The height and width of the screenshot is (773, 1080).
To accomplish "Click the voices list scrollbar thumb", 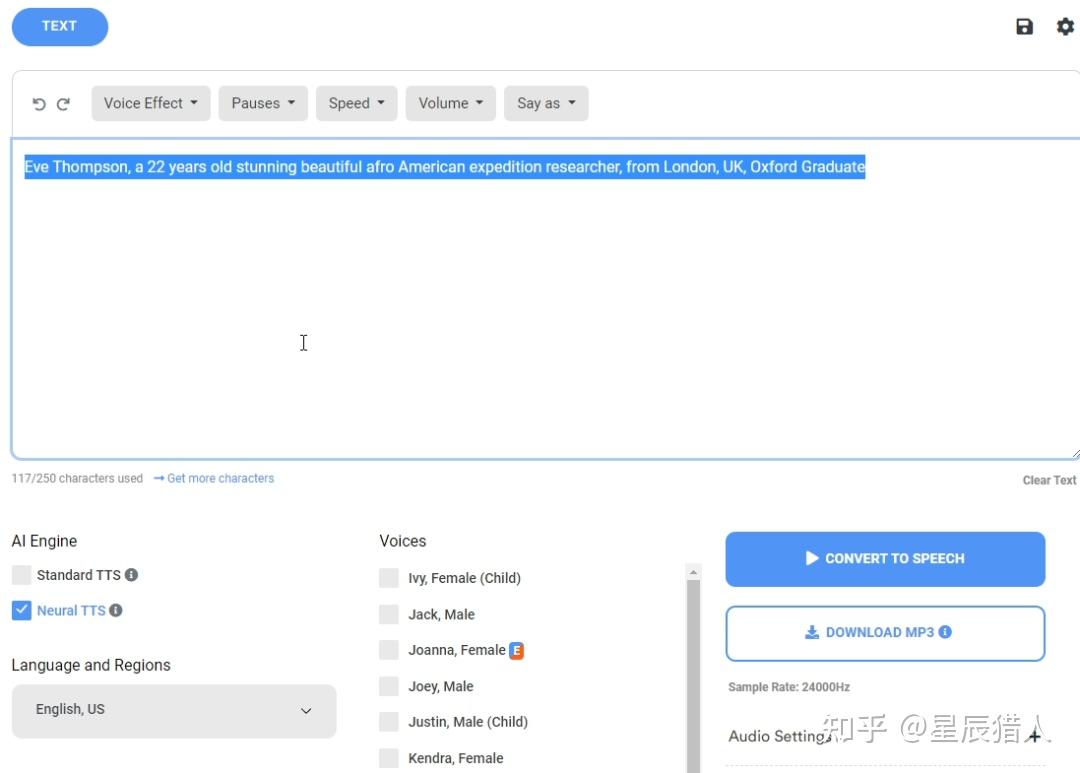I will (694, 676).
